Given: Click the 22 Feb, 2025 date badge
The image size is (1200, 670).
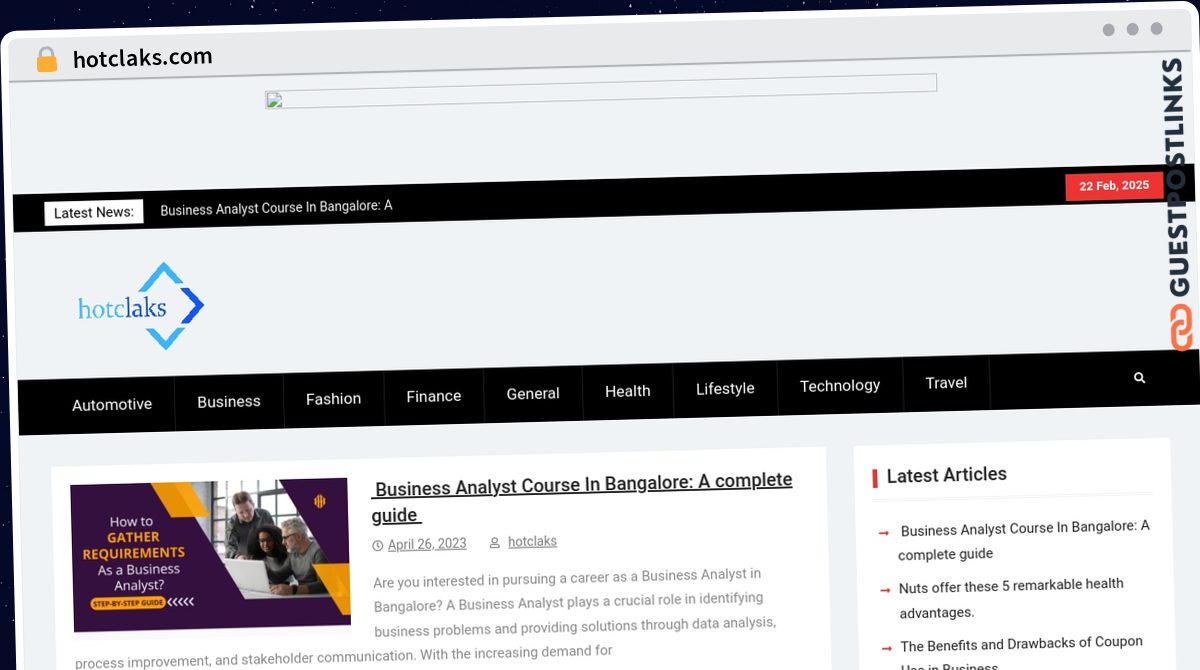Looking at the screenshot, I should point(1114,186).
